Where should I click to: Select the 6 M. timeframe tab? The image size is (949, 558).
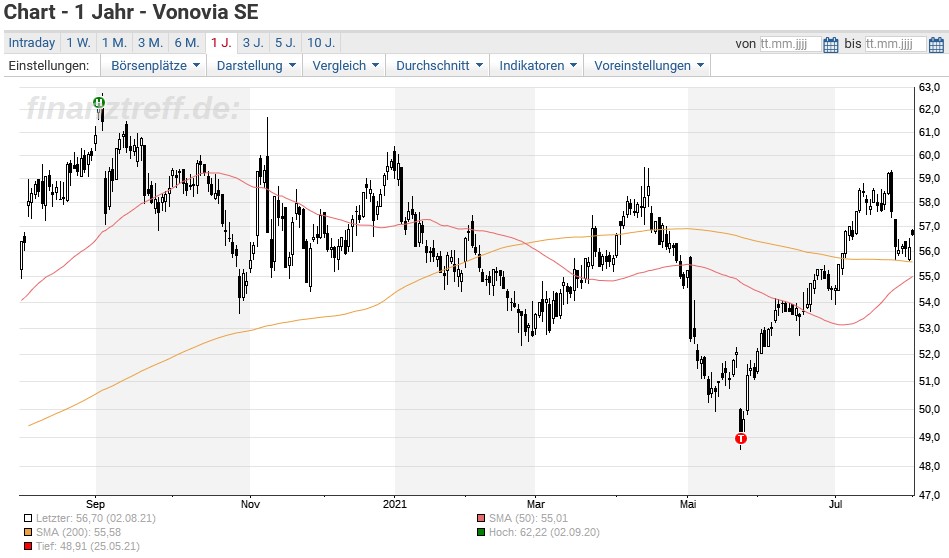(x=186, y=43)
